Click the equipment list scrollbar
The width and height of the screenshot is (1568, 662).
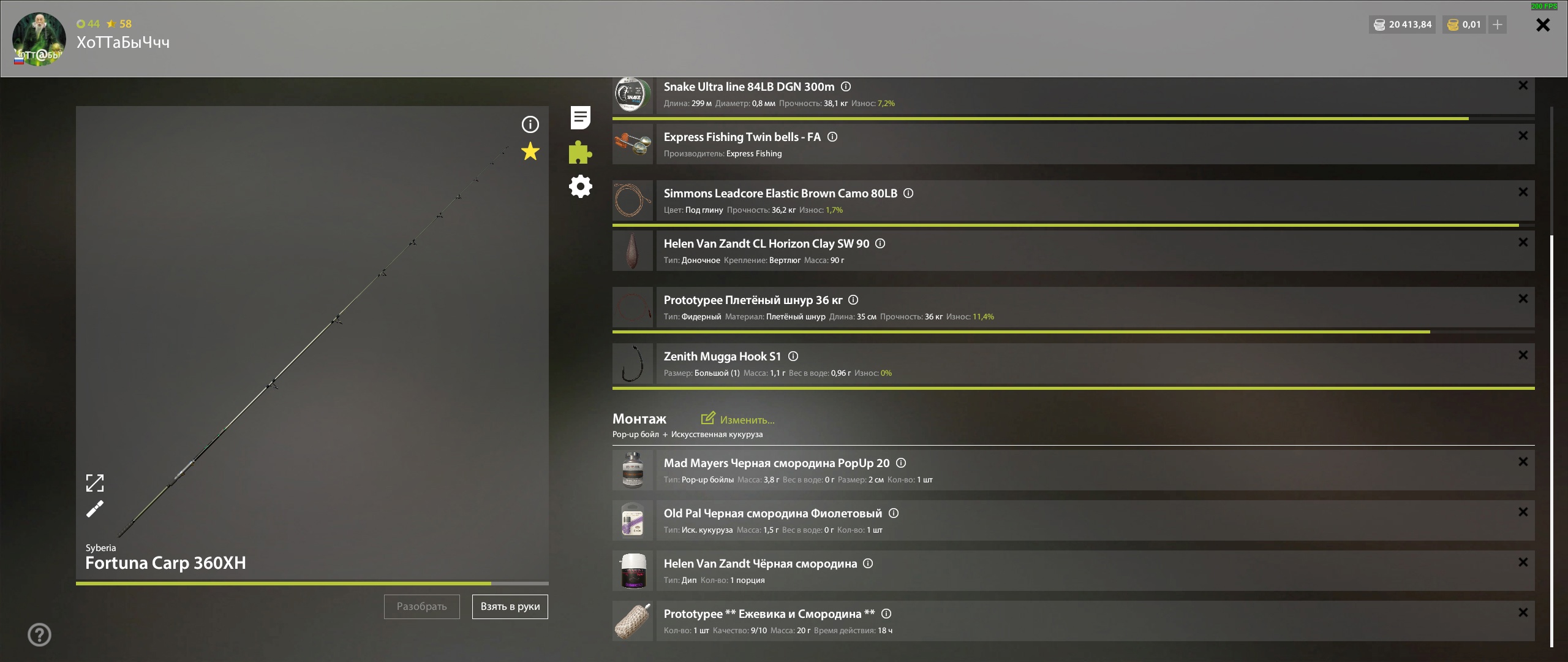tap(1551, 440)
